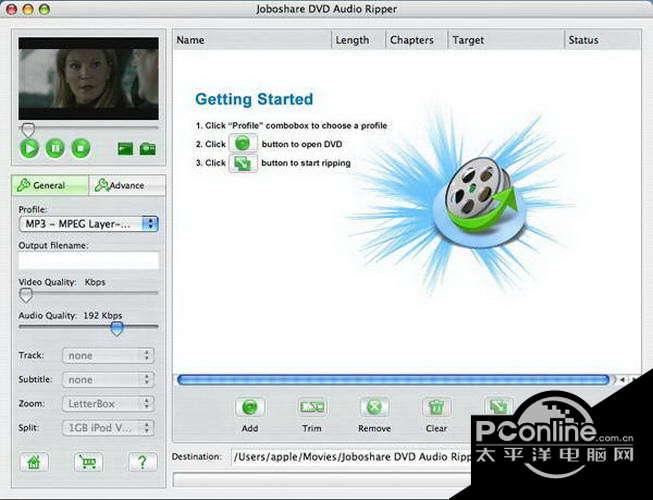The image size is (653, 500).
Task: Move the preview seek slider handle
Action: pyautogui.click(x=28, y=130)
